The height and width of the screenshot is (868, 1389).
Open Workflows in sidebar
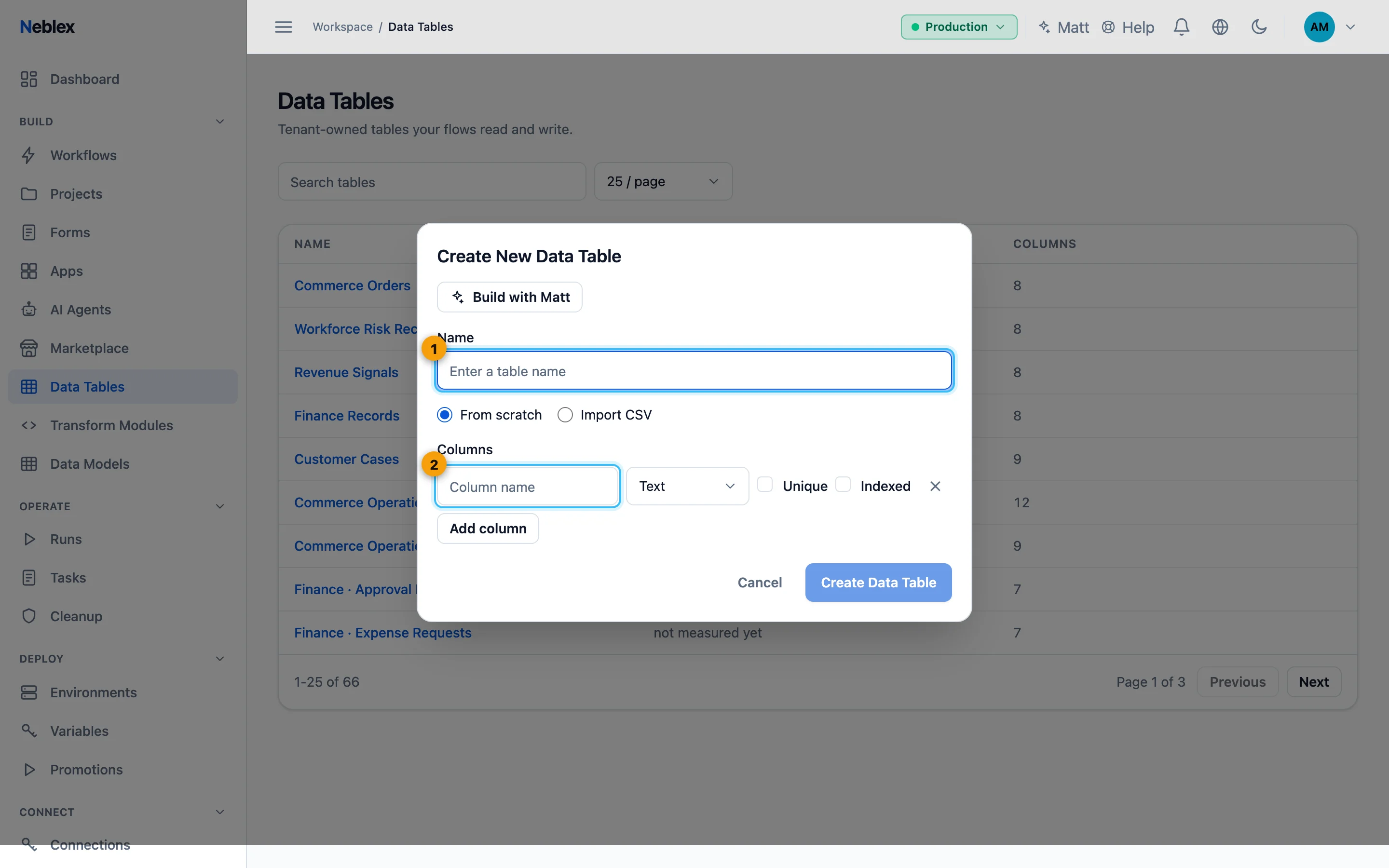[123, 156]
